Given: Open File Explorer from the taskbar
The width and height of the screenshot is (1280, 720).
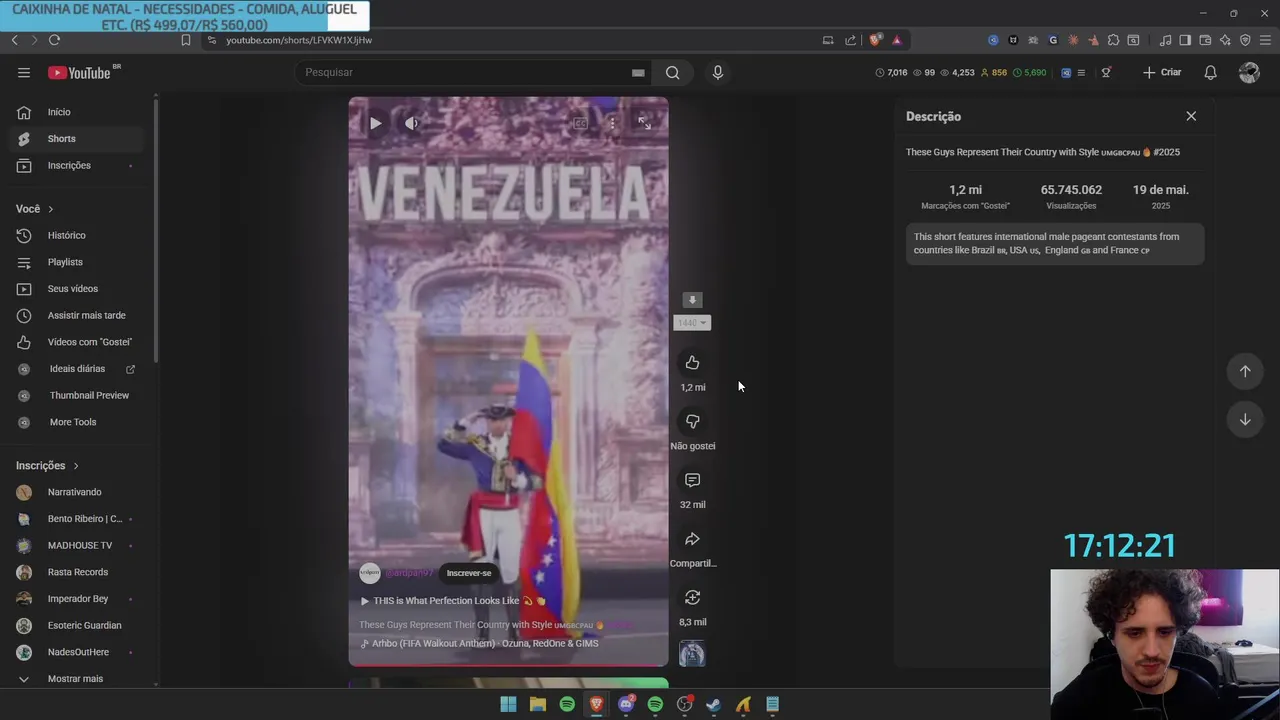Looking at the screenshot, I should click(x=537, y=704).
